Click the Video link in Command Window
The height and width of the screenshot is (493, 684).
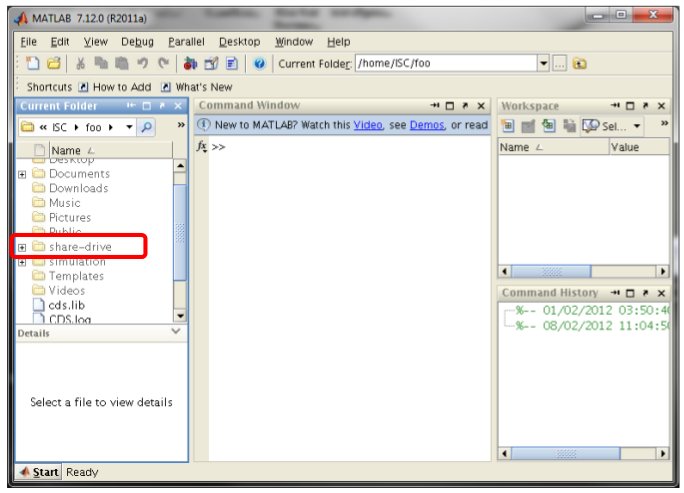tap(367, 126)
